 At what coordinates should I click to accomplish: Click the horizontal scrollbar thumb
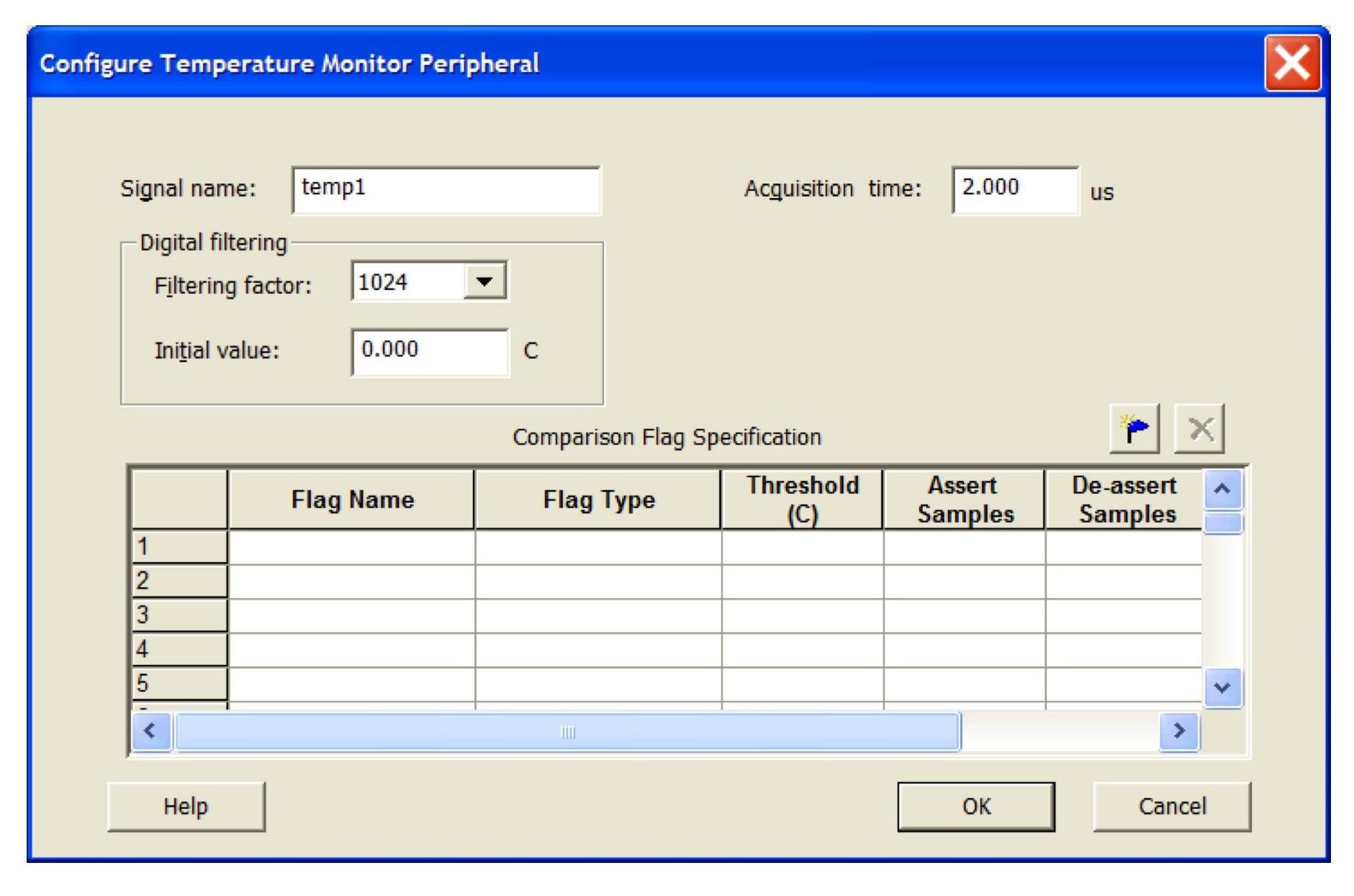[x=568, y=732]
